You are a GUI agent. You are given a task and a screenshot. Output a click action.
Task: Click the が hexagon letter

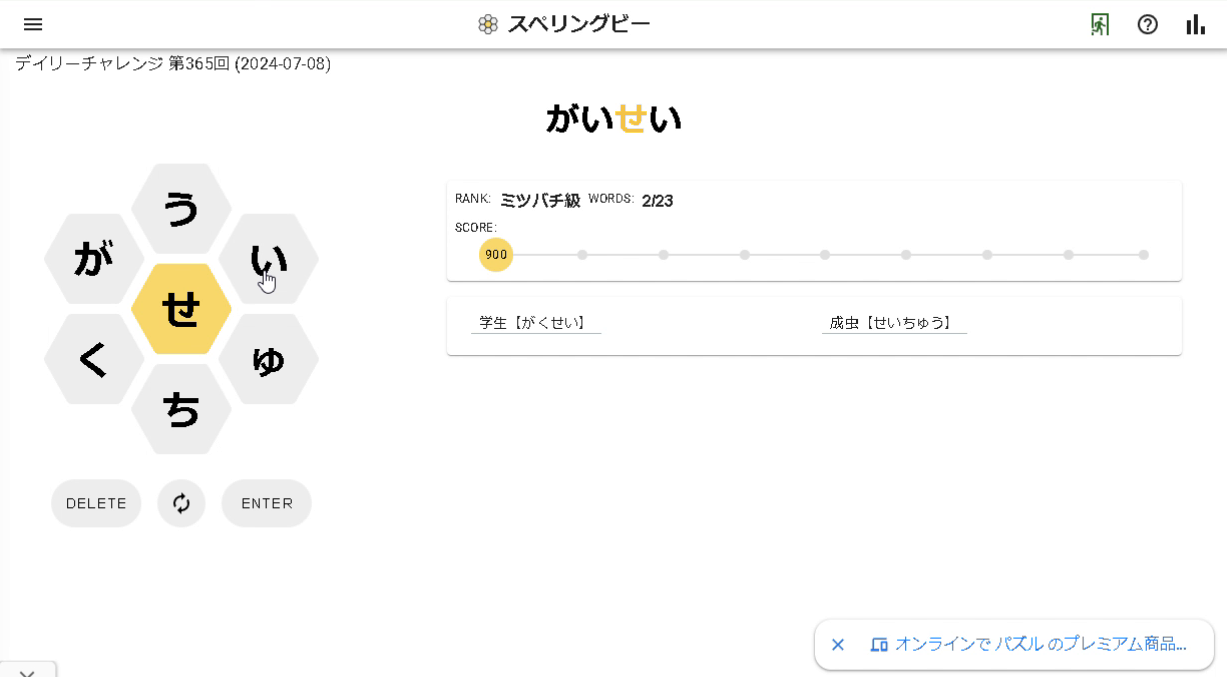click(x=92, y=258)
